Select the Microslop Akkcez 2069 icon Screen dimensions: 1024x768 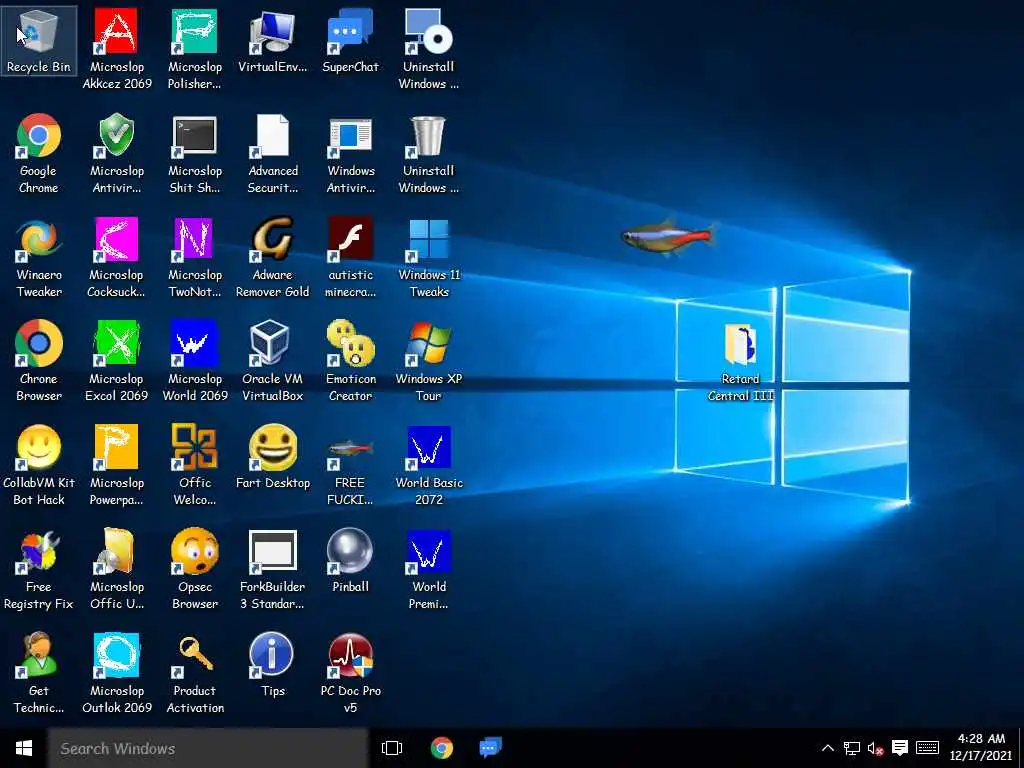pos(117,49)
